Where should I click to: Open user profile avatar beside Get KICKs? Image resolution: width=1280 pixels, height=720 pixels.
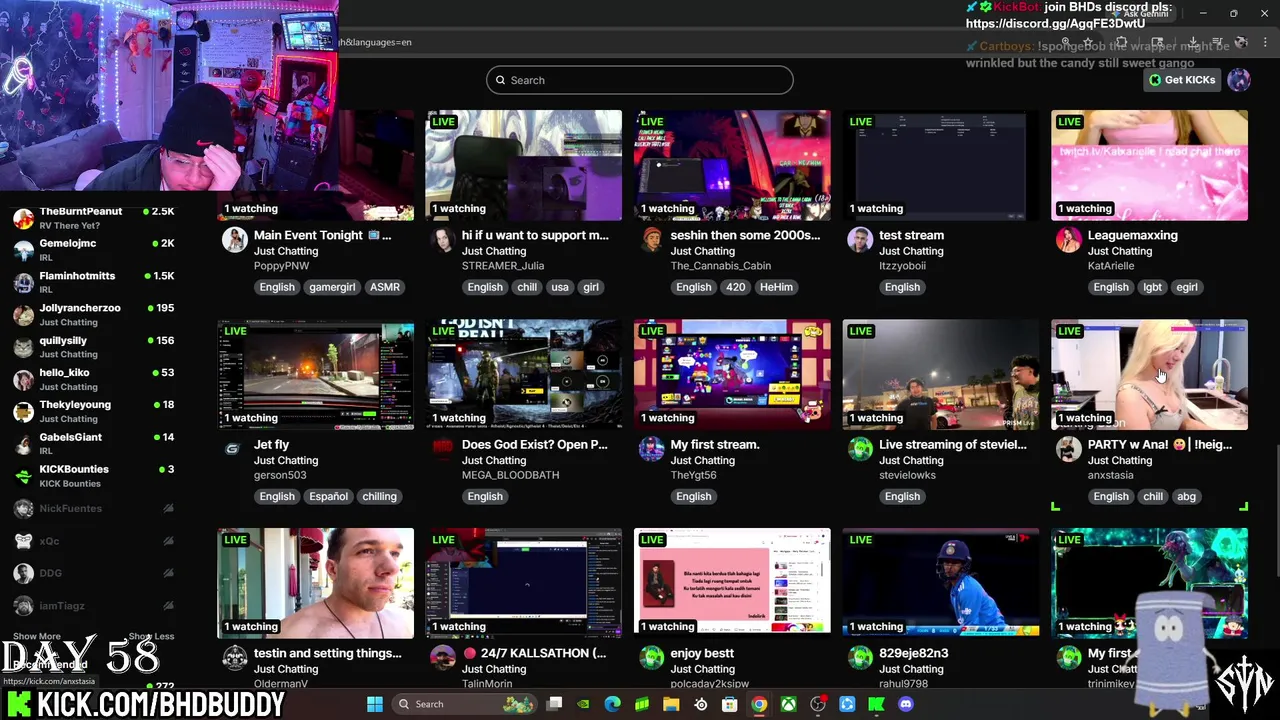[1239, 80]
